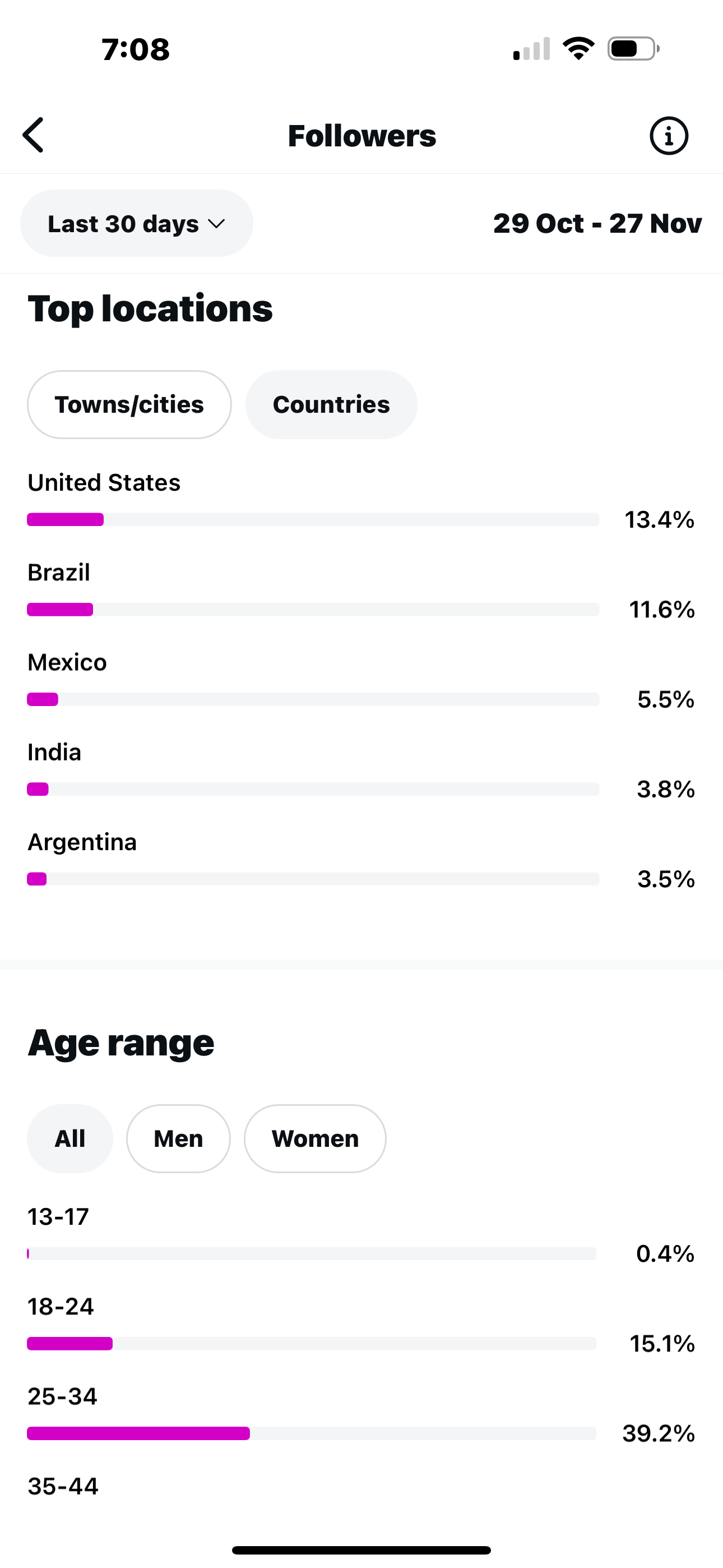Tap the battery status icon
Screen dimensions: 723x1568
click(633, 49)
